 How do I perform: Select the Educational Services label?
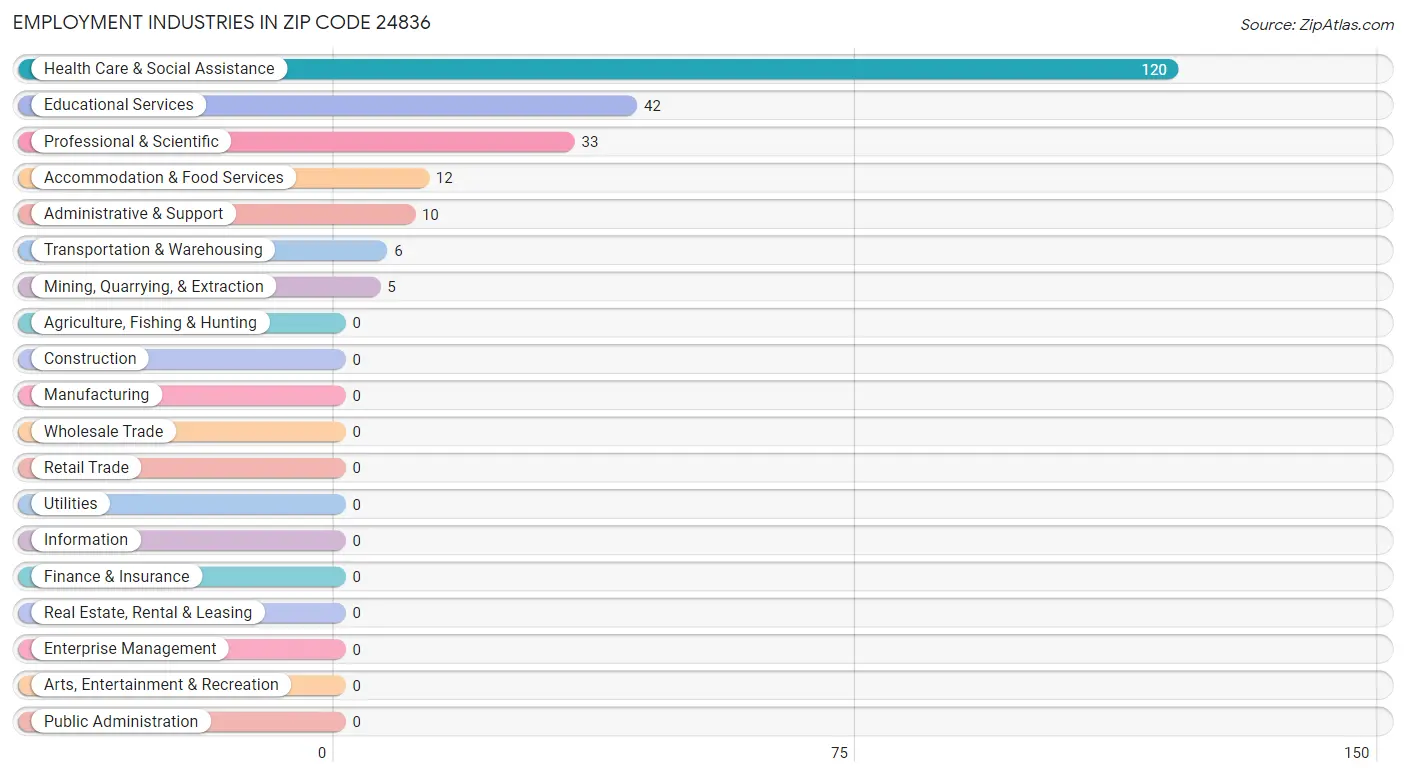(119, 105)
